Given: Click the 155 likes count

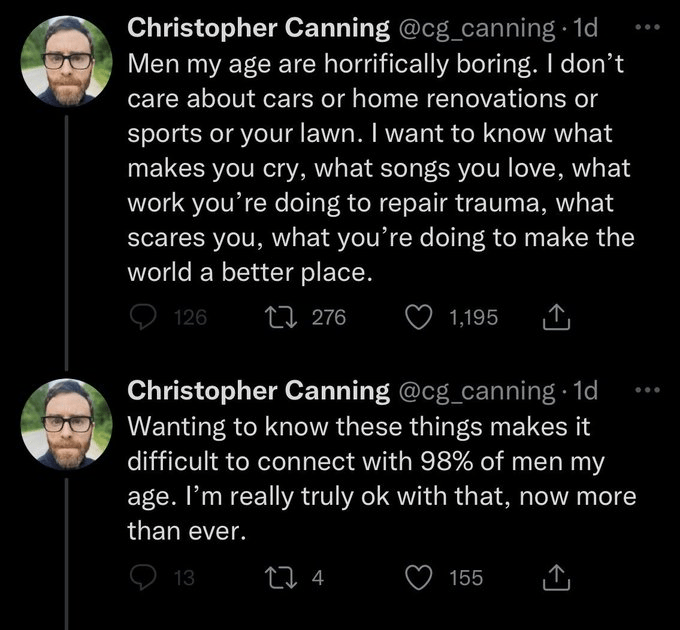Looking at the screenshot, I should tap(465, 577).
